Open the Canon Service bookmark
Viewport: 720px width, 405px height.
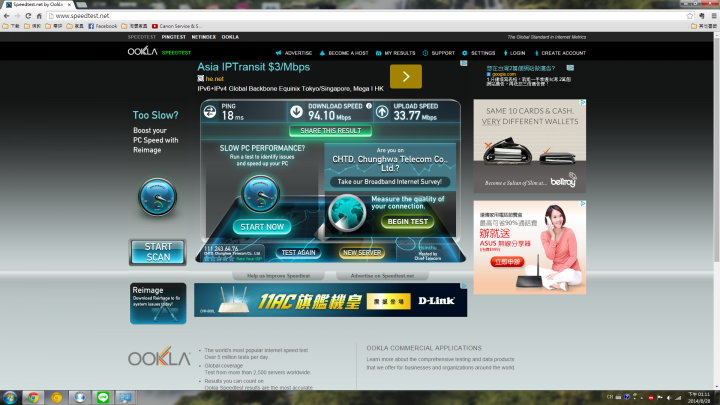tap(177, 26)
